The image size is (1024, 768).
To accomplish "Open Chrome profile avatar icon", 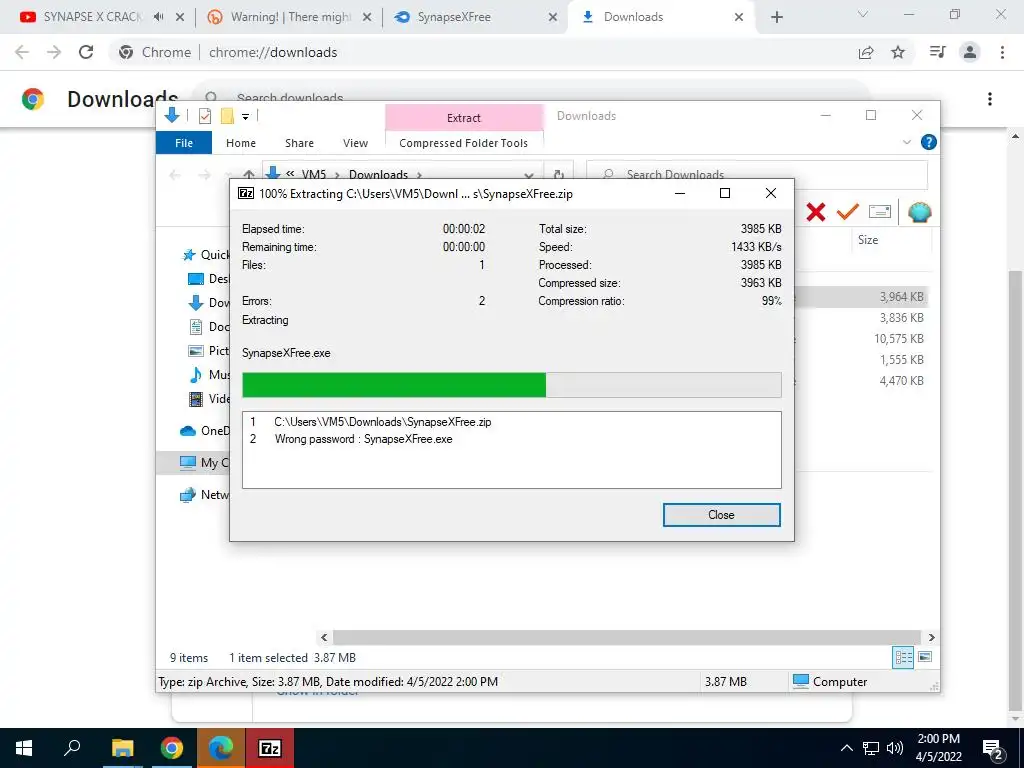I will [x=970, y=52].
